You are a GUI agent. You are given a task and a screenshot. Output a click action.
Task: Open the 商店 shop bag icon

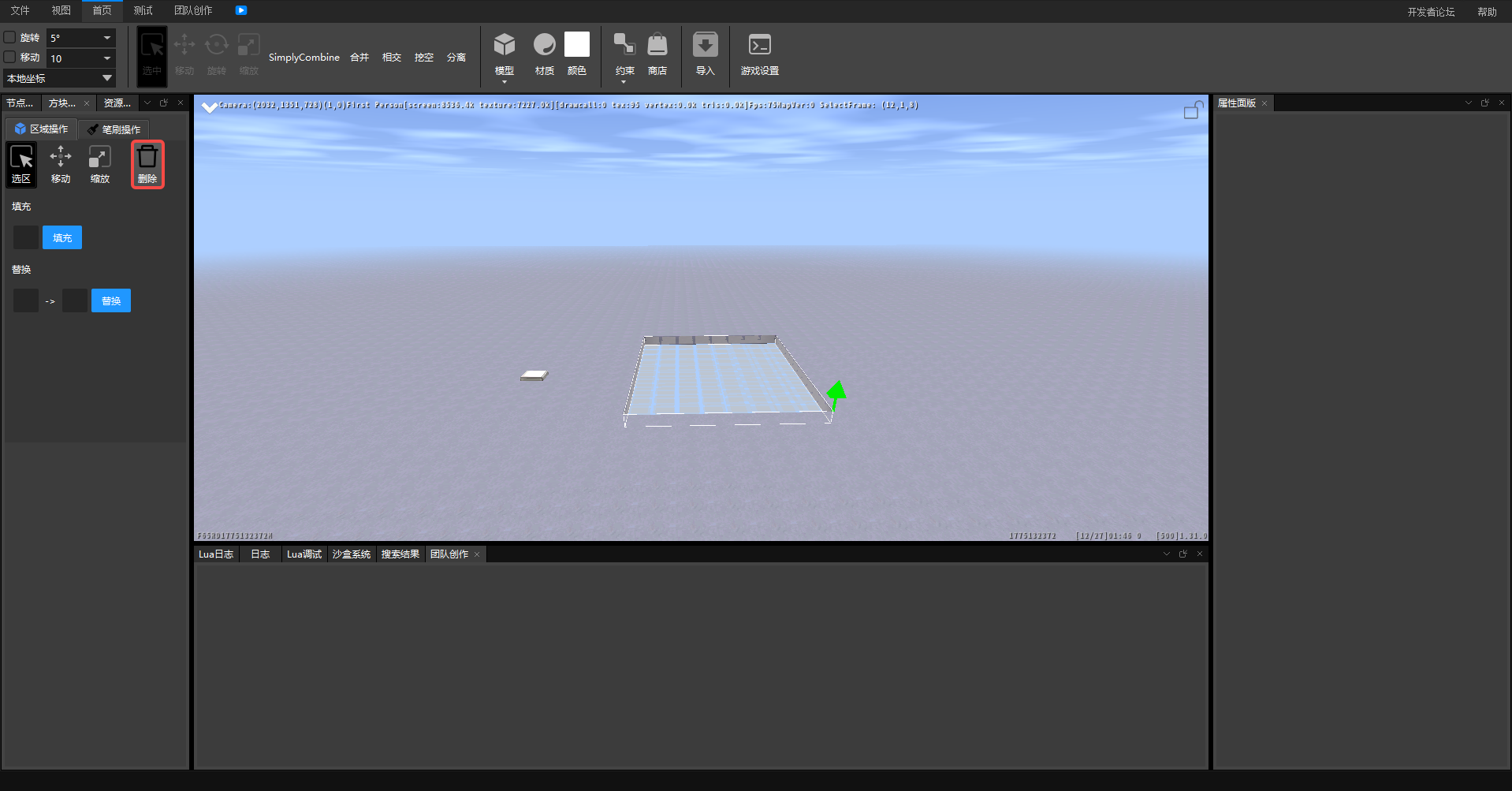[657, 46]
